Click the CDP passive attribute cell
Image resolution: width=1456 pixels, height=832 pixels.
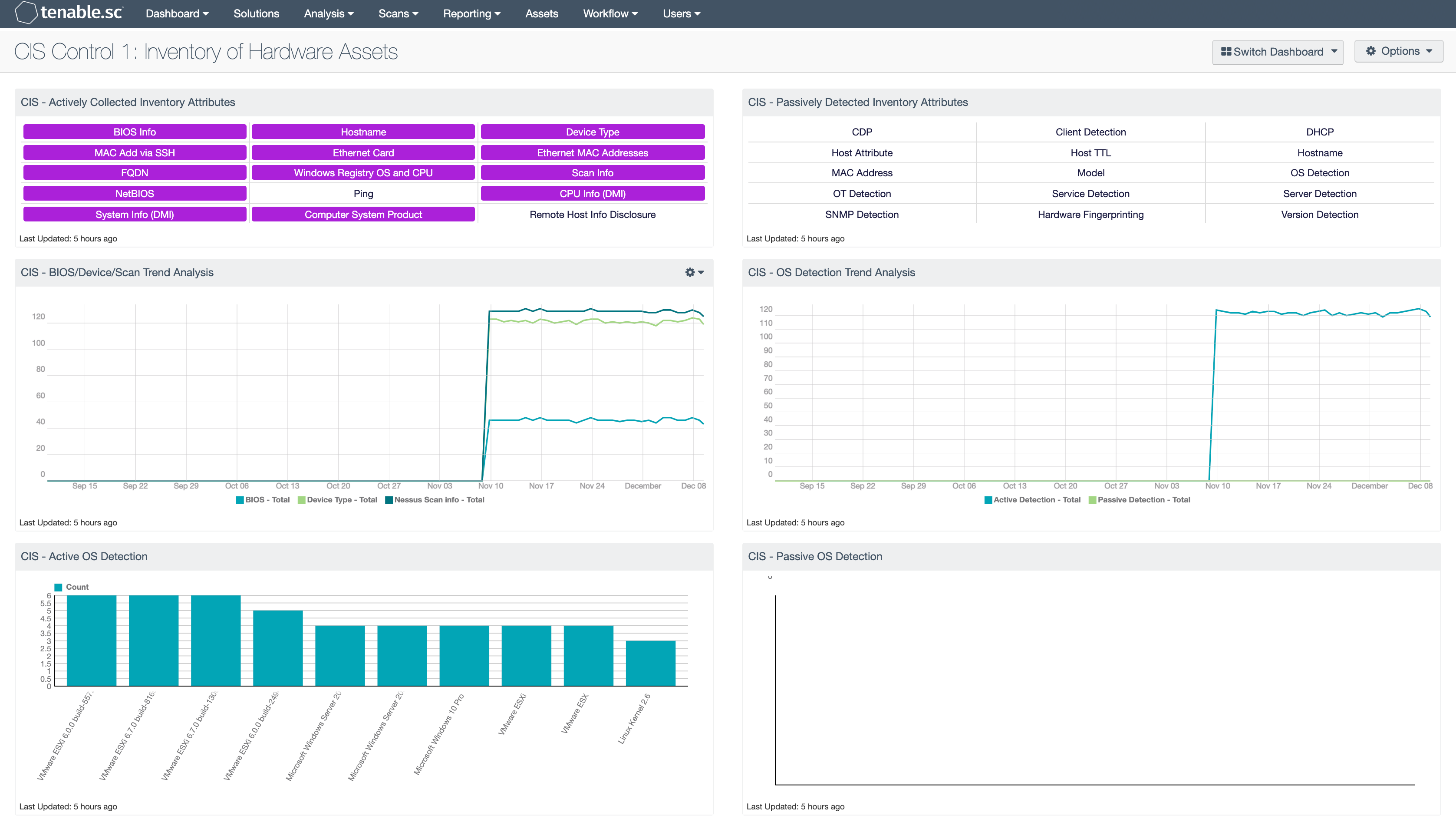(861, 132)
